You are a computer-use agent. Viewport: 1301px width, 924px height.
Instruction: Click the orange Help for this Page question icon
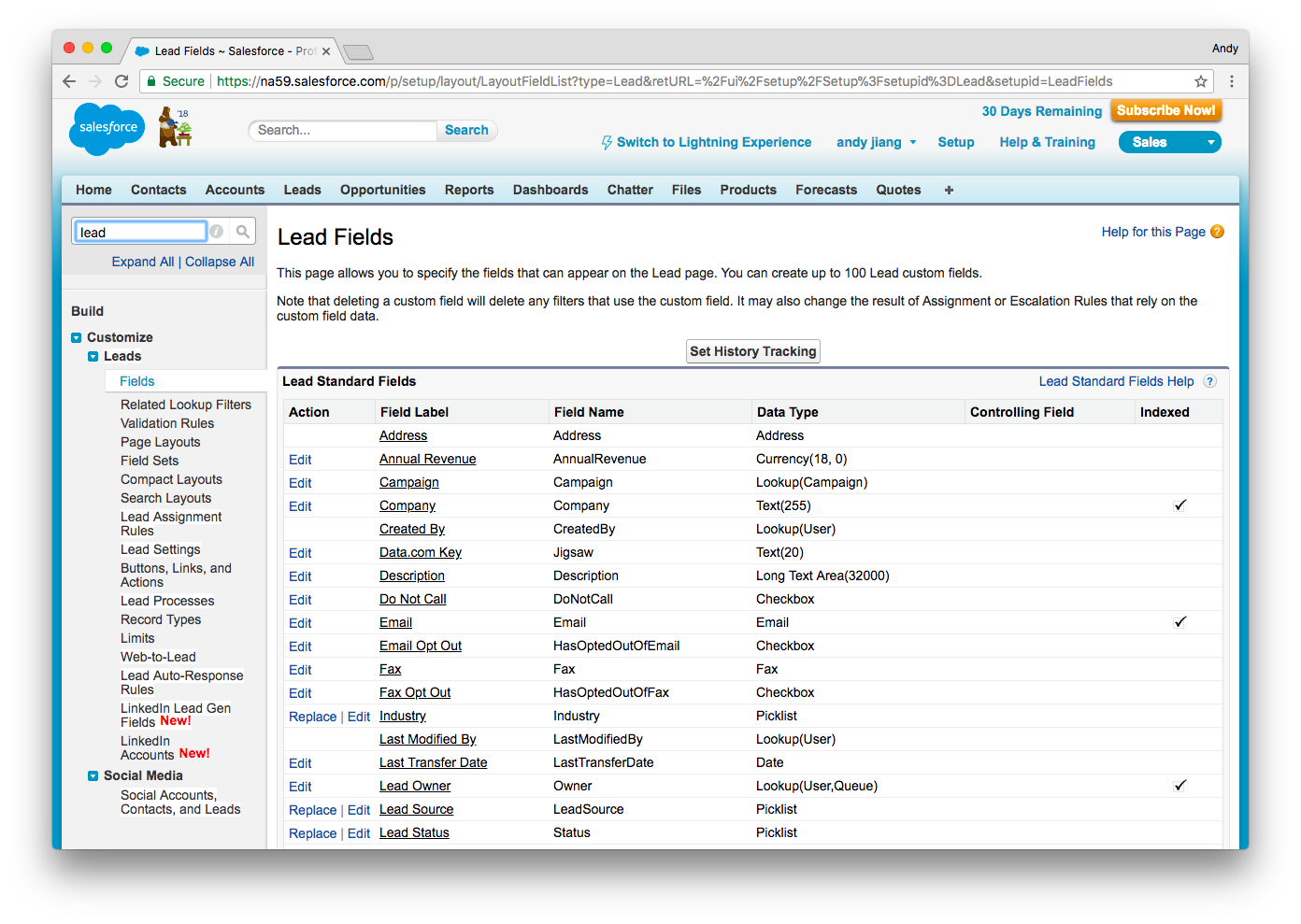coord(1217,232)
